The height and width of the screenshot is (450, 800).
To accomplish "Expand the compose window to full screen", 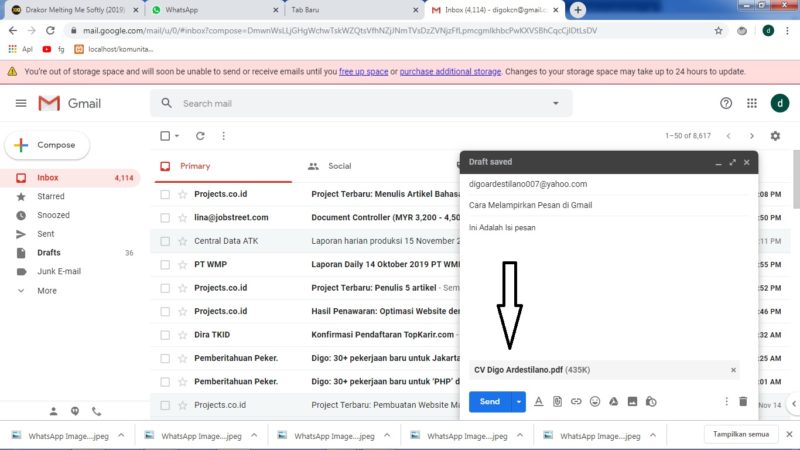I will (x=733, y=163).
